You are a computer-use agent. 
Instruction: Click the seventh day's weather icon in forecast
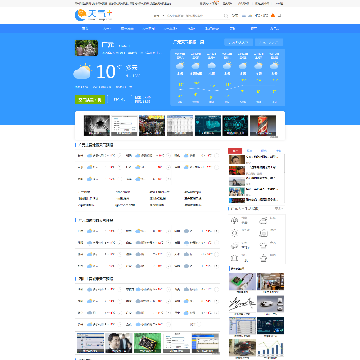coord(274,66)
